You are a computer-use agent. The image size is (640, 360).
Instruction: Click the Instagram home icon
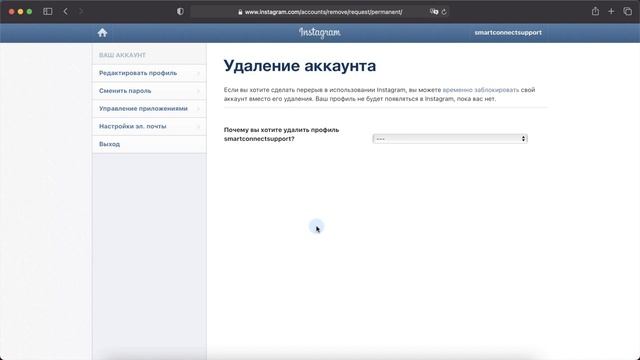coord(102,33)
